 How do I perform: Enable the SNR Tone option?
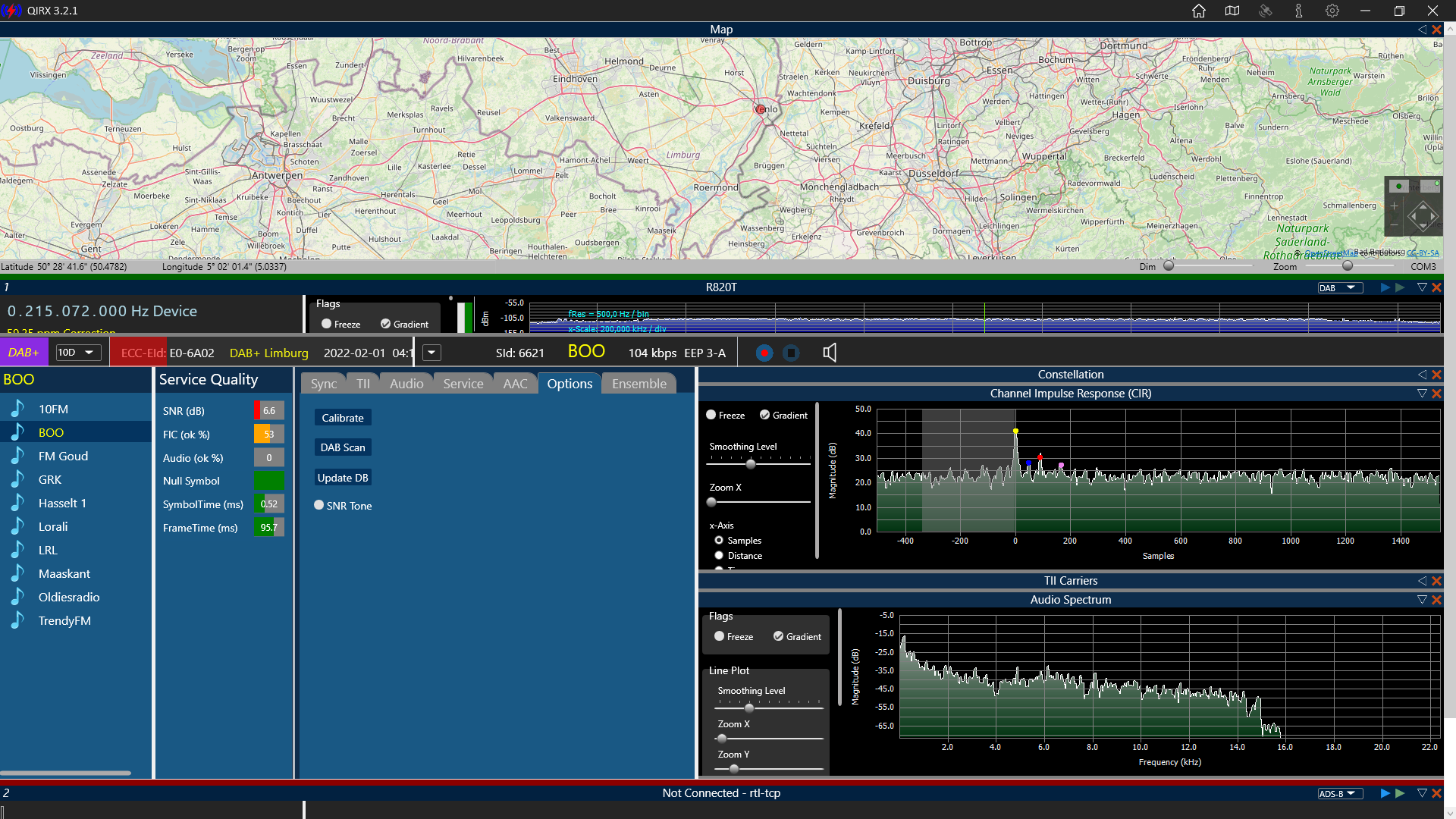click(x=319, y=506)
